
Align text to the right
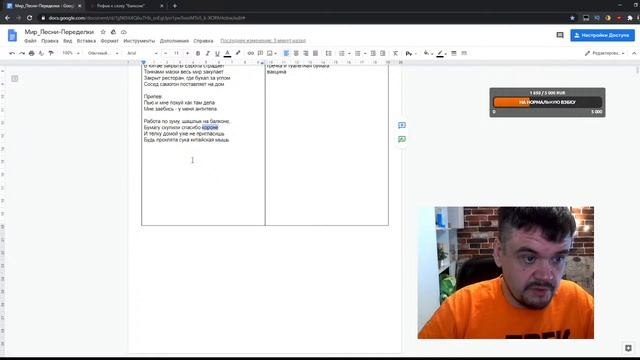pos(306,53)
